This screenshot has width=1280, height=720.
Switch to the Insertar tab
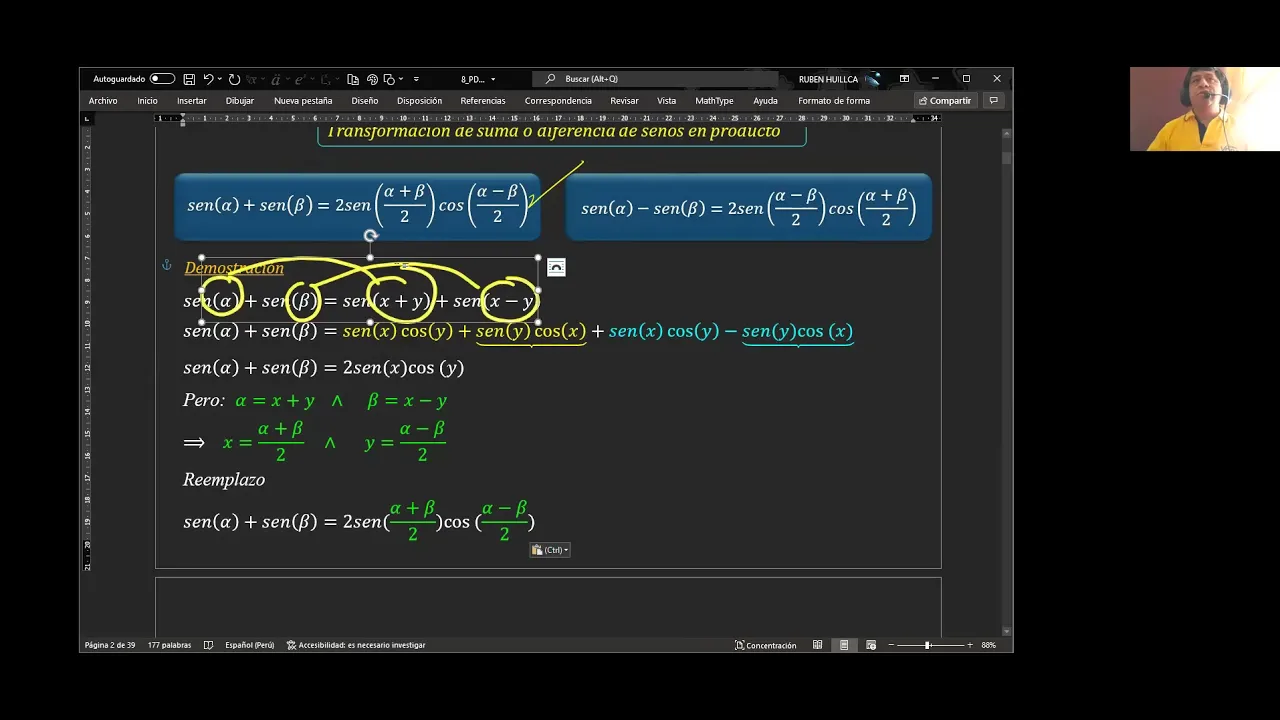(x=192, y=101)
